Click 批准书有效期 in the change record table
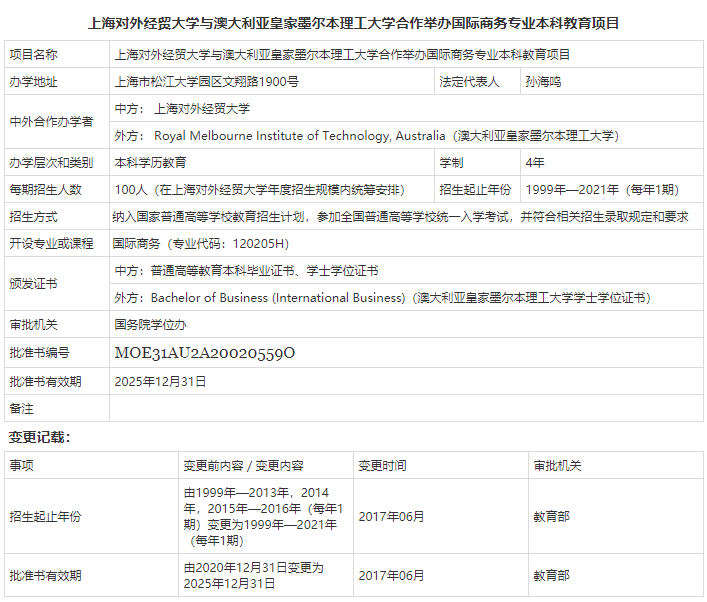The image size is (707, 602). tap(45, 575)
